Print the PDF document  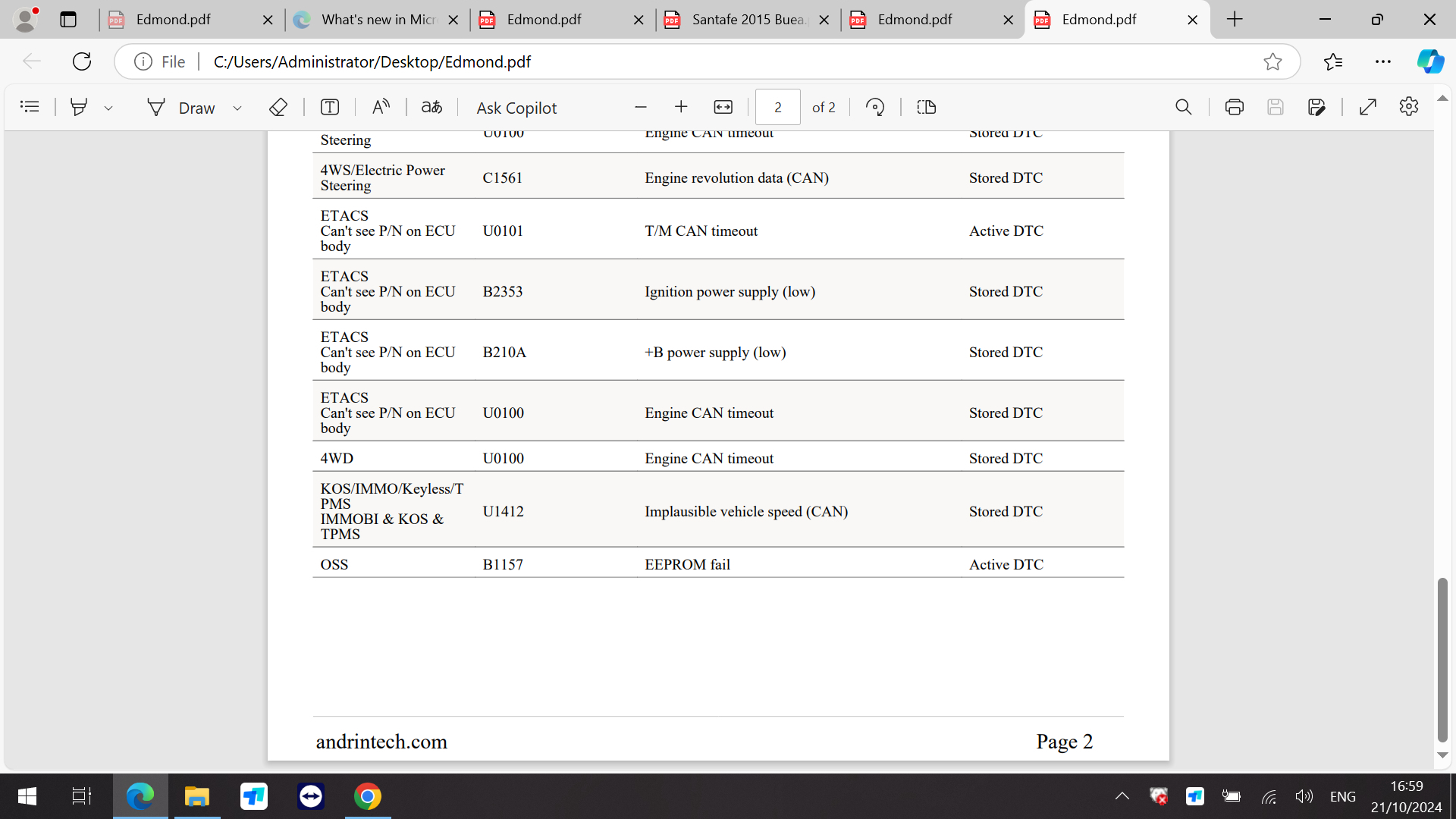tap(1234, 107)
